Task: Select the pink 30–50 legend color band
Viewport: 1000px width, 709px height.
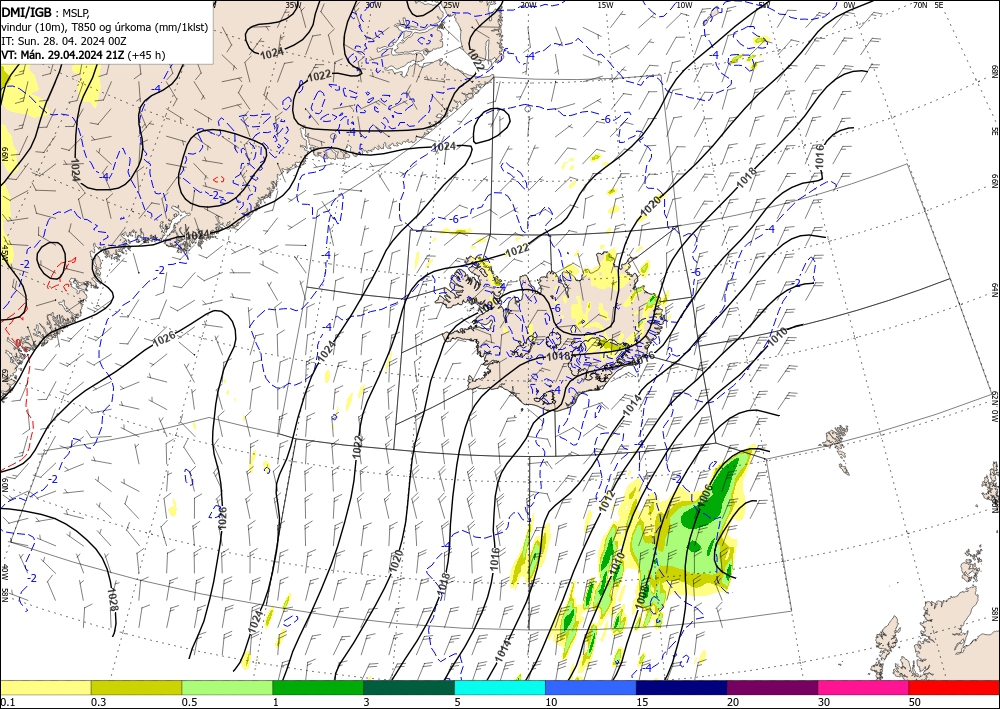Action: 864,687
